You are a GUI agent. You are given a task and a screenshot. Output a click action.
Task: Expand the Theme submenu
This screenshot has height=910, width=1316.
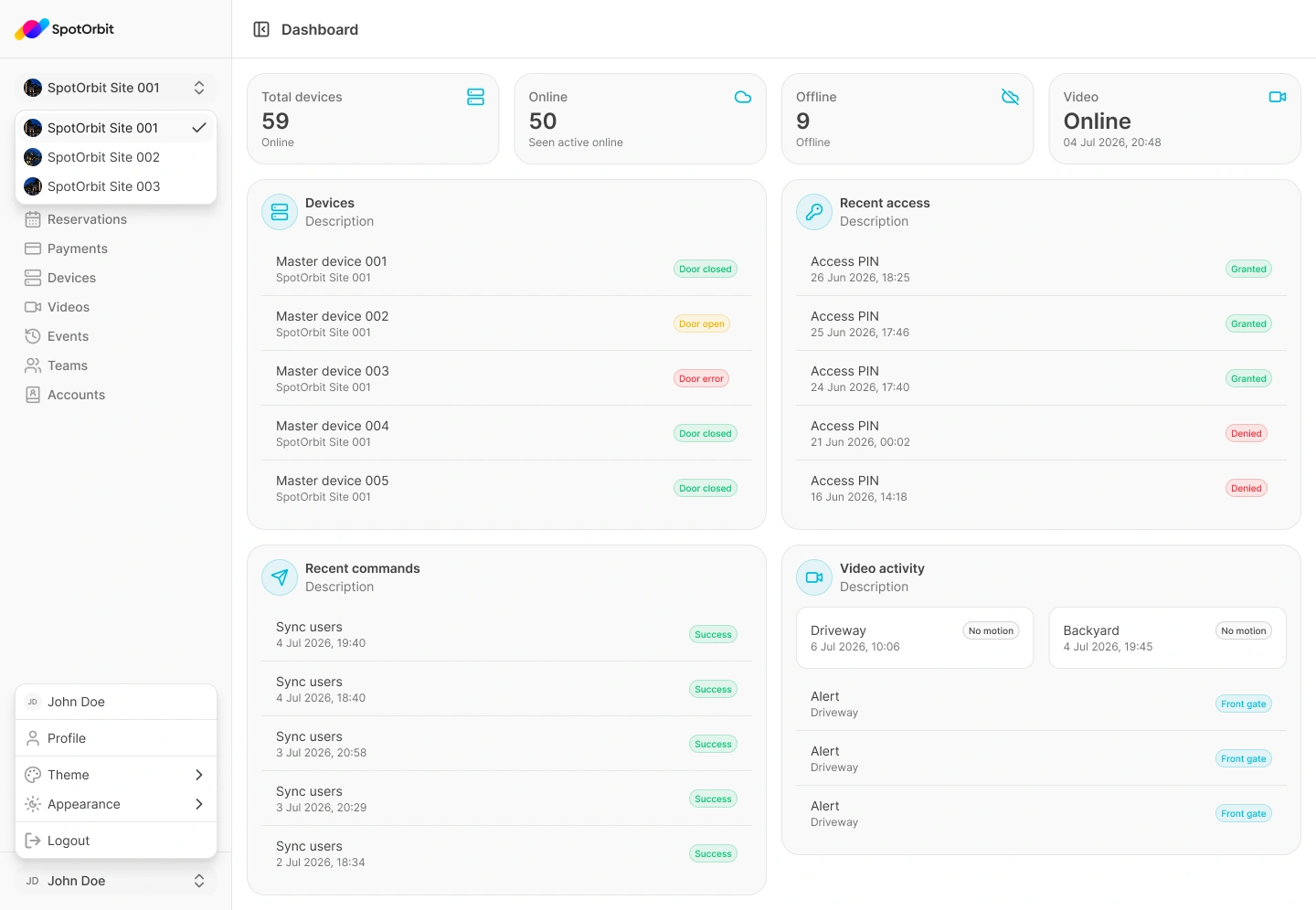(x=116, y=775)
